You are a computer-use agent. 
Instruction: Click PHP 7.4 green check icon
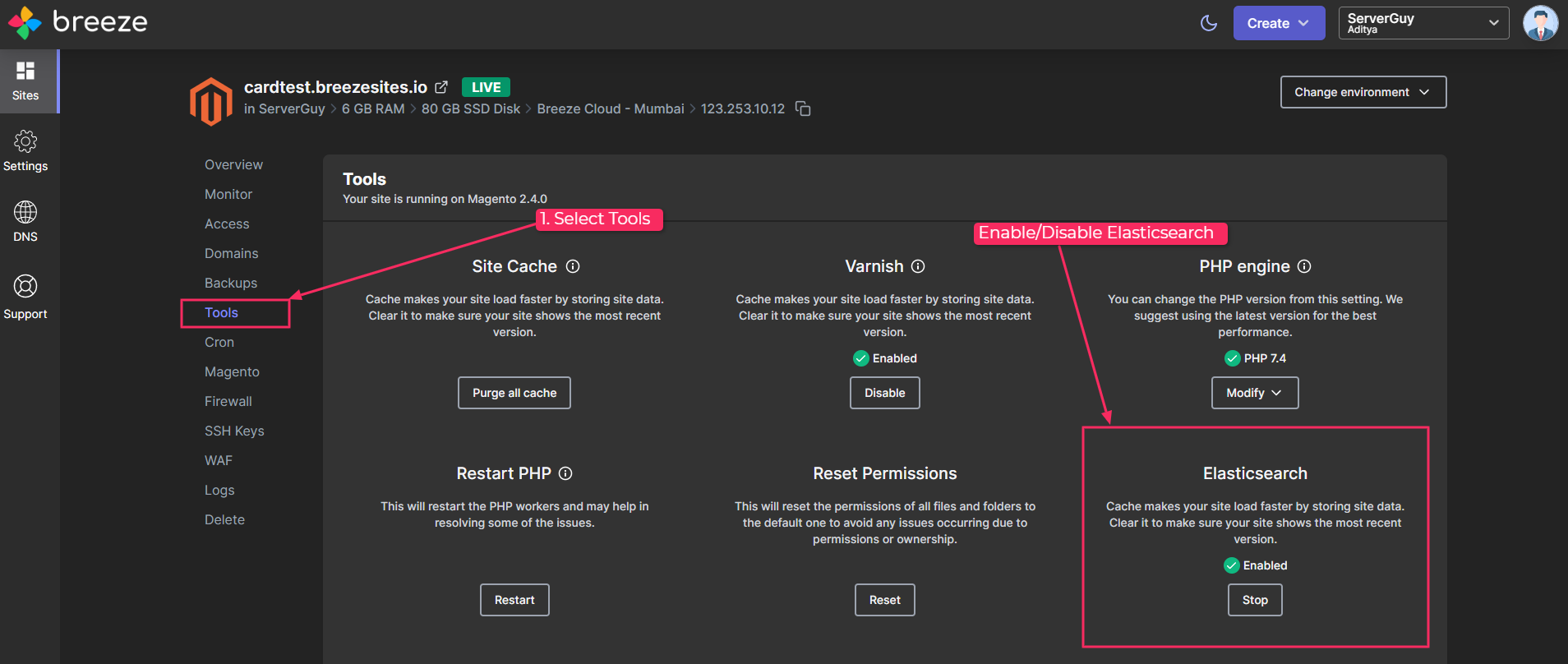click(1233, 358)
